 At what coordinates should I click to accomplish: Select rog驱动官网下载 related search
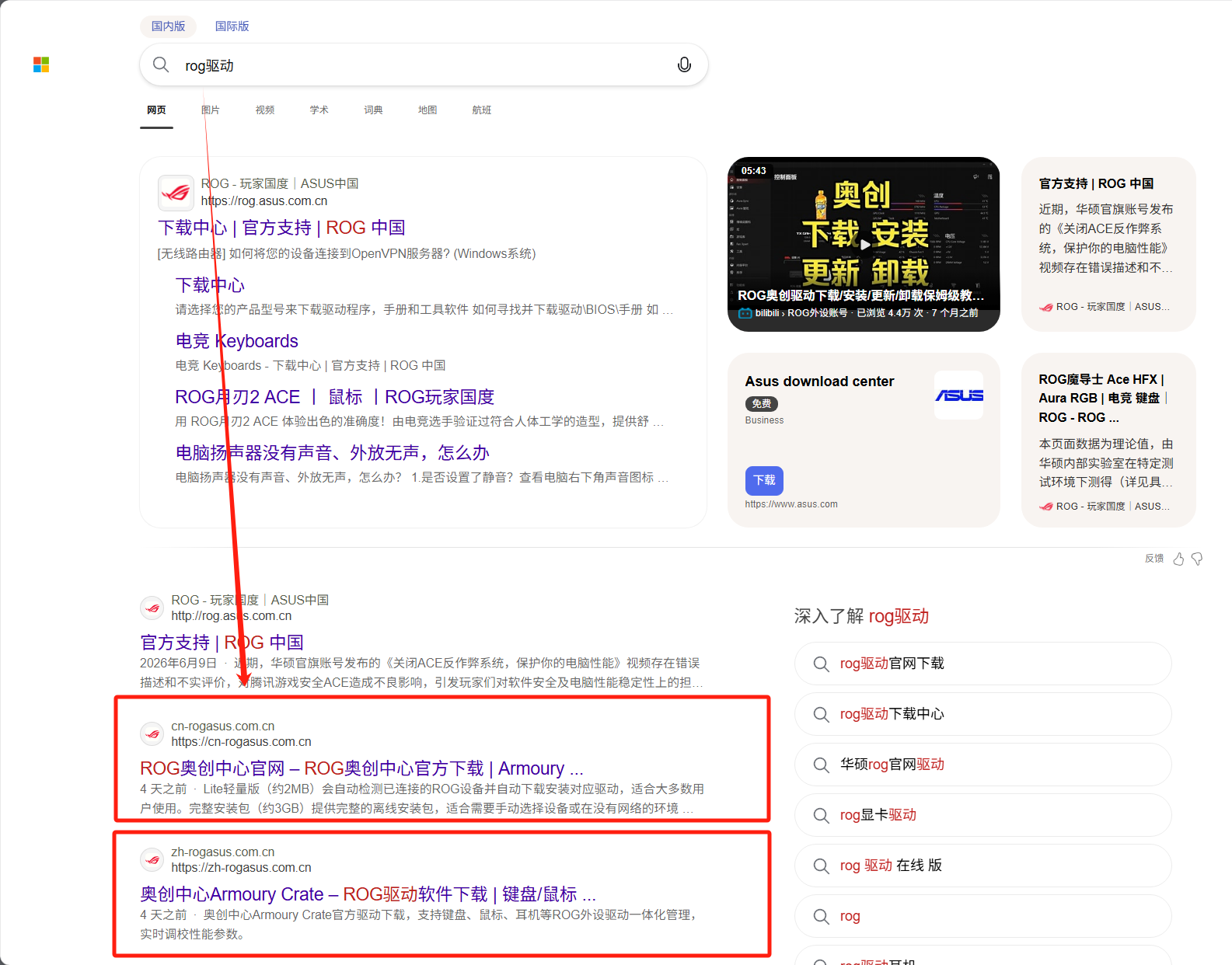tap(982, 664)
